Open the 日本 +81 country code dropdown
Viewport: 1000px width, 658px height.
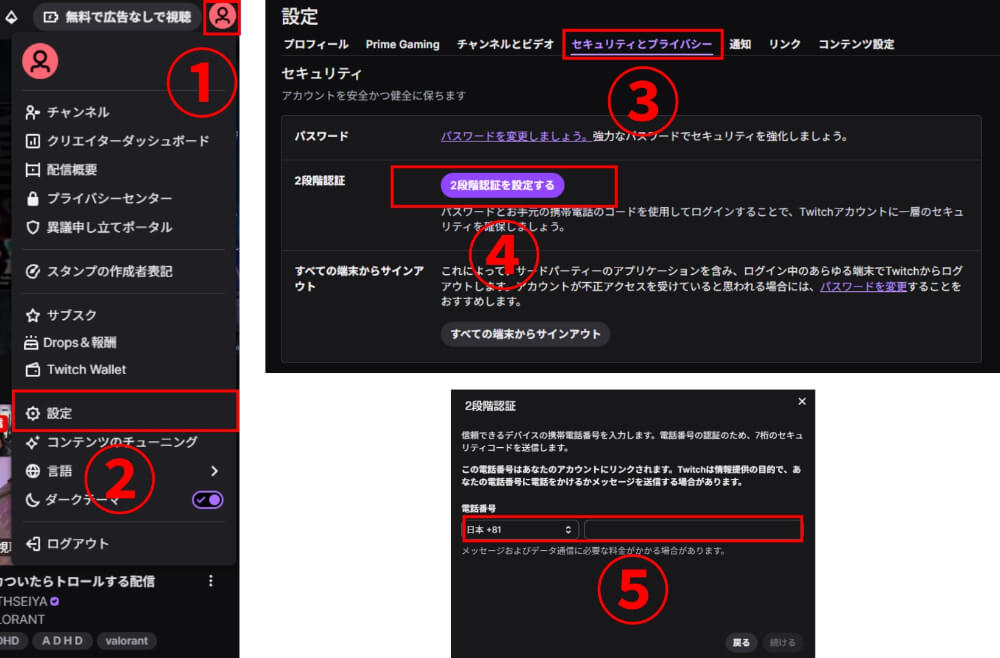[x=520, y=529]
